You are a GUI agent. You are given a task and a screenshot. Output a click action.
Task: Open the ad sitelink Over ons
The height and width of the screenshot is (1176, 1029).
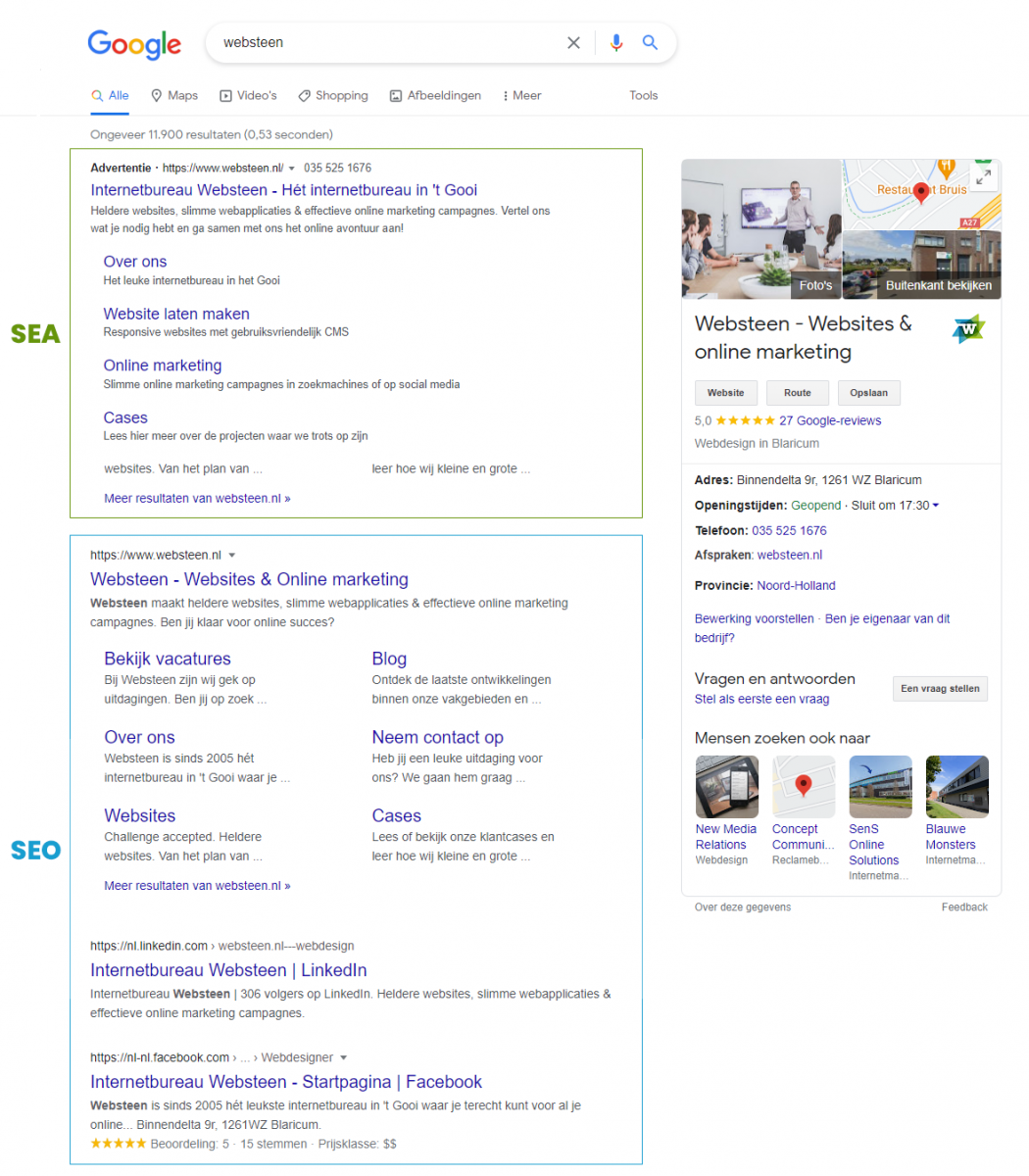[135, 262]
